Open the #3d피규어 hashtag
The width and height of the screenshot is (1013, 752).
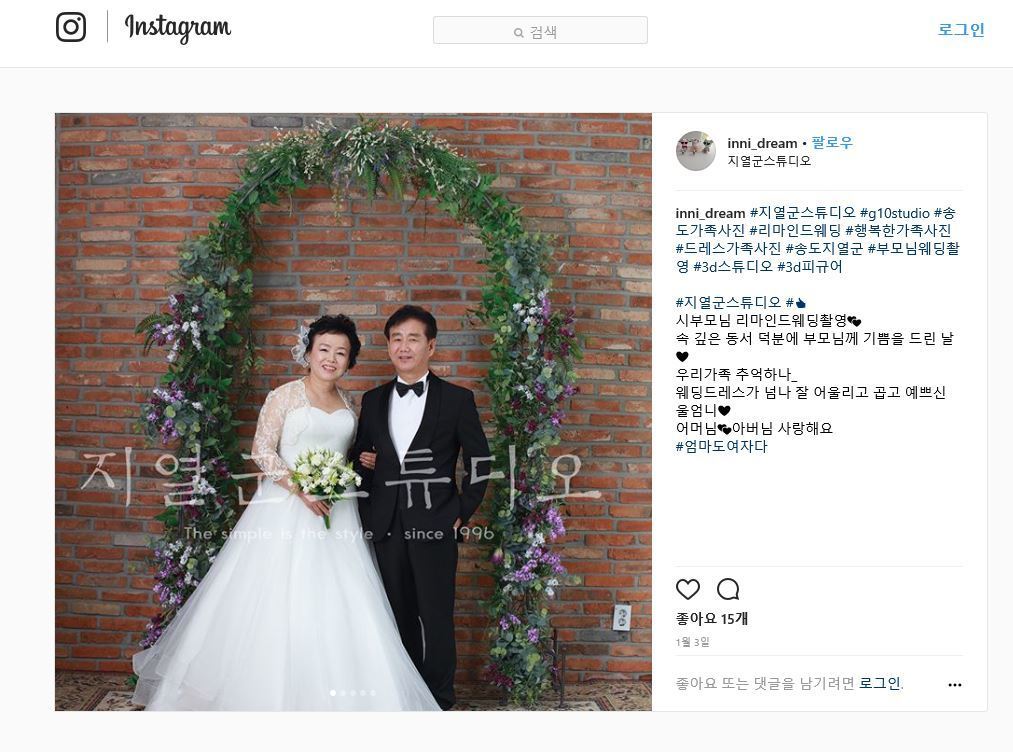tap(809, 267)
